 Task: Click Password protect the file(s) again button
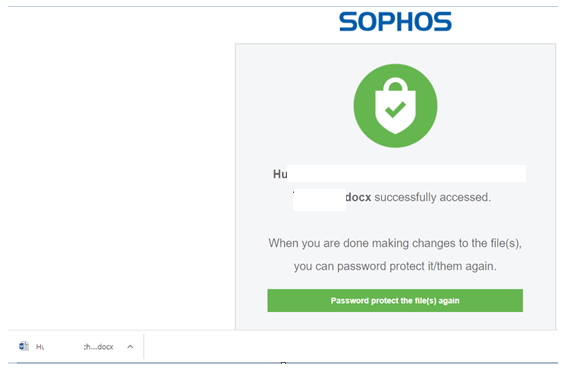pyautogui.click(x=395, y=300)
